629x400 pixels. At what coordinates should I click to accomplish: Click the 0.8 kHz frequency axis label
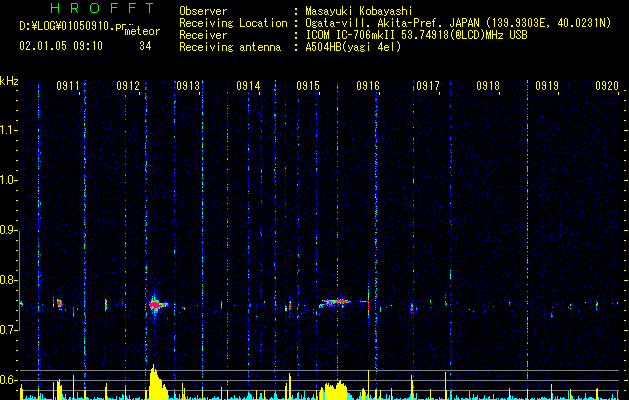(8, 280)
